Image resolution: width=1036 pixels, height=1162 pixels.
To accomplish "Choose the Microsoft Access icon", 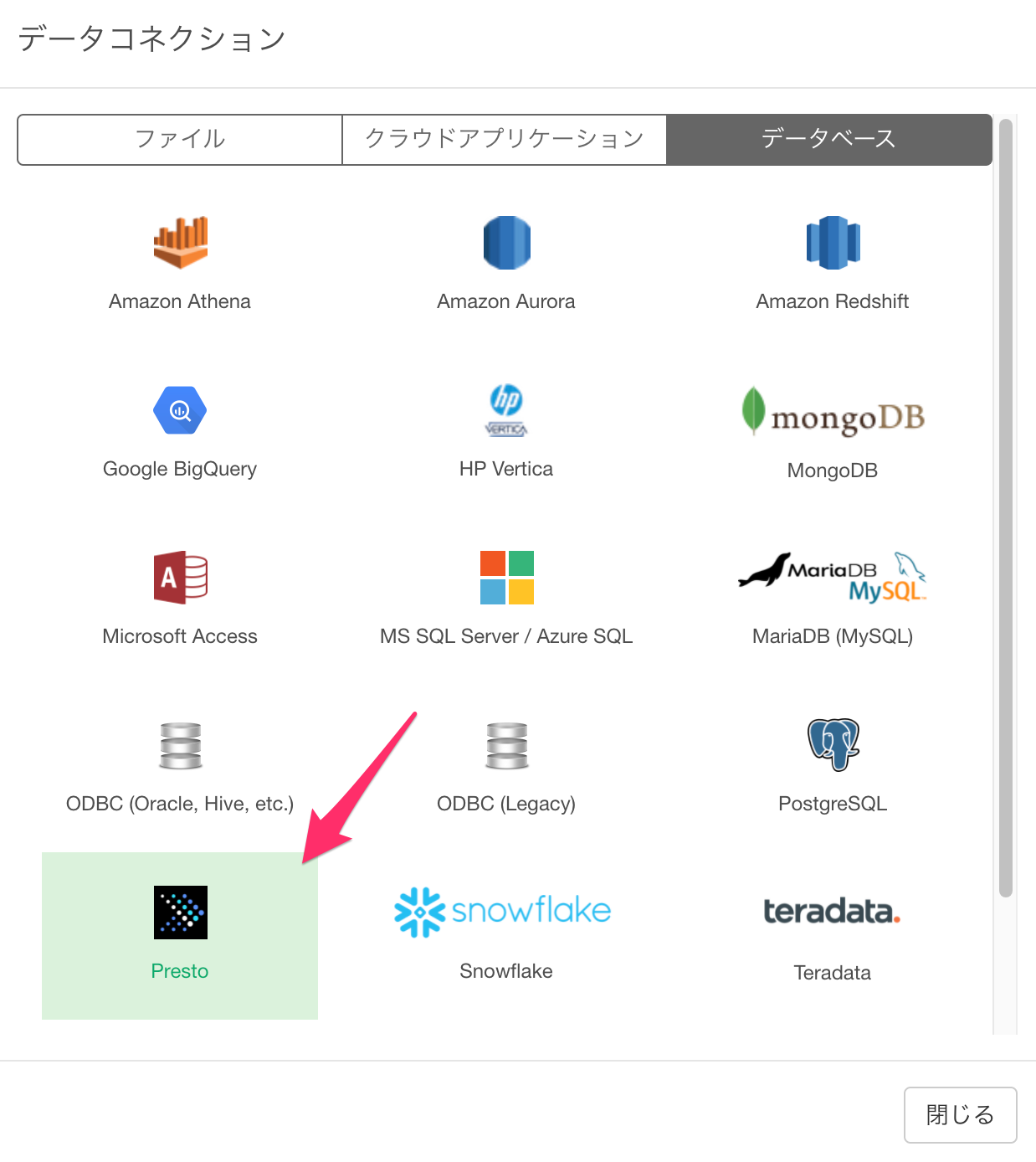I will (180, 578).
